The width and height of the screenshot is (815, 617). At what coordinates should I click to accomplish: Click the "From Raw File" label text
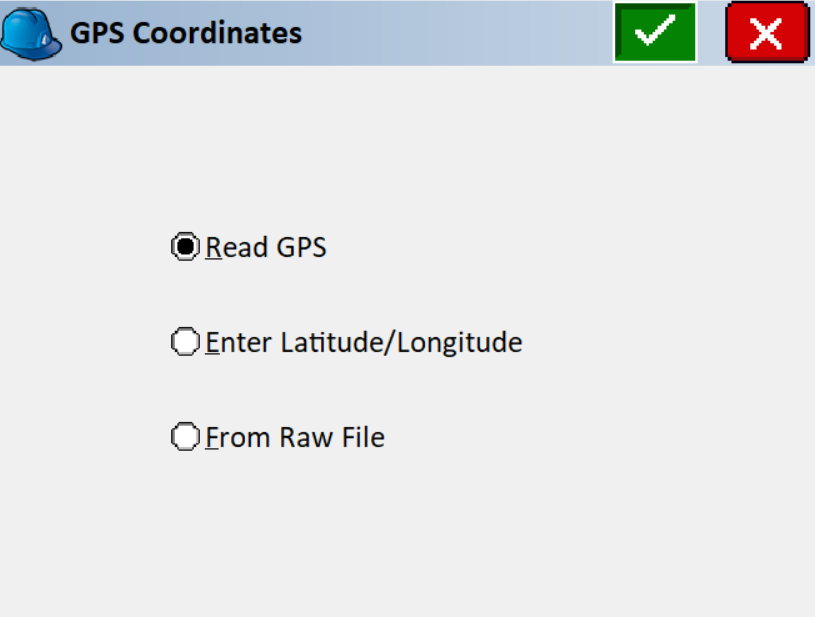tap(295, 438)
